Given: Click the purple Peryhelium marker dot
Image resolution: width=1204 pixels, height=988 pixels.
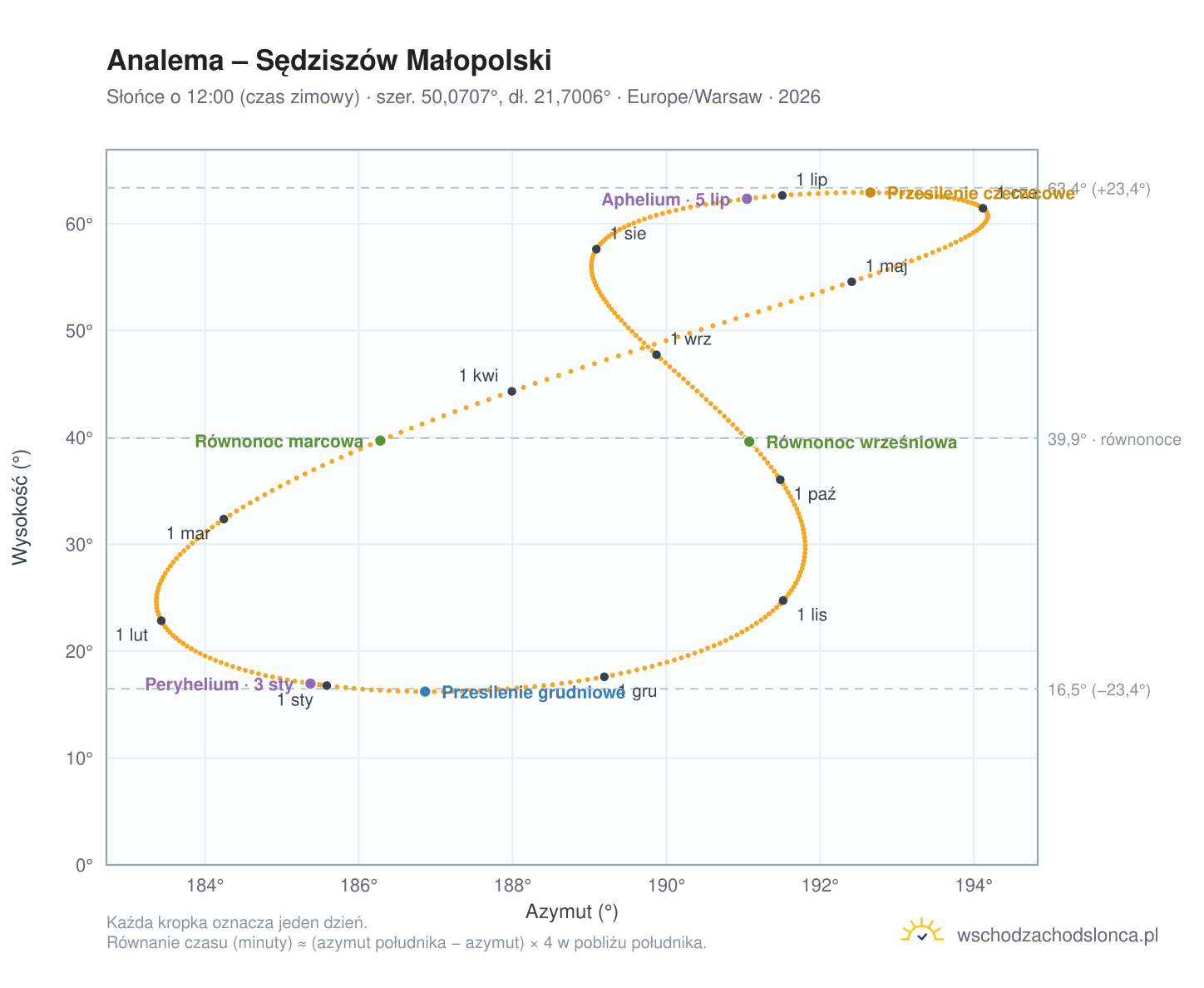Looking at the screenshot, I should (310, 684).
